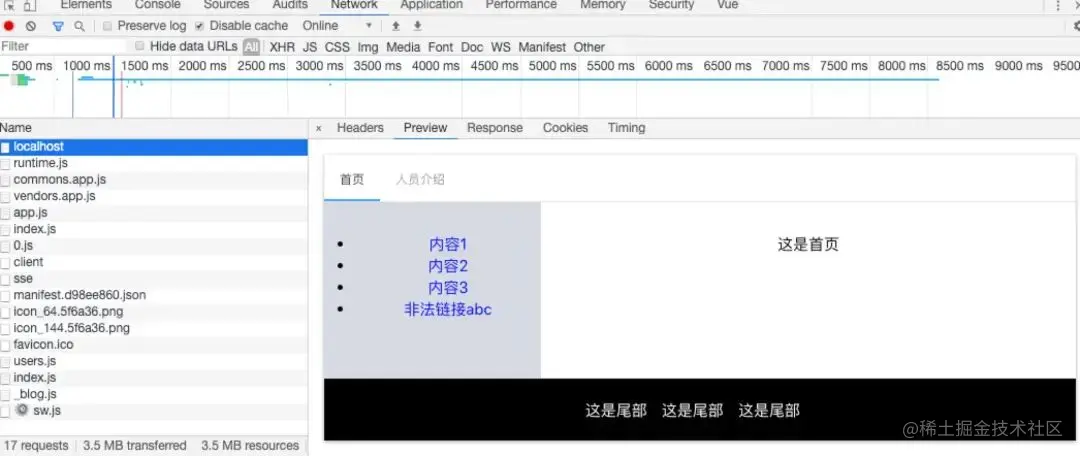The width and height of the screenshot is (1080, 456).
Task: Select the 0.js request
Action: [154, 245]
